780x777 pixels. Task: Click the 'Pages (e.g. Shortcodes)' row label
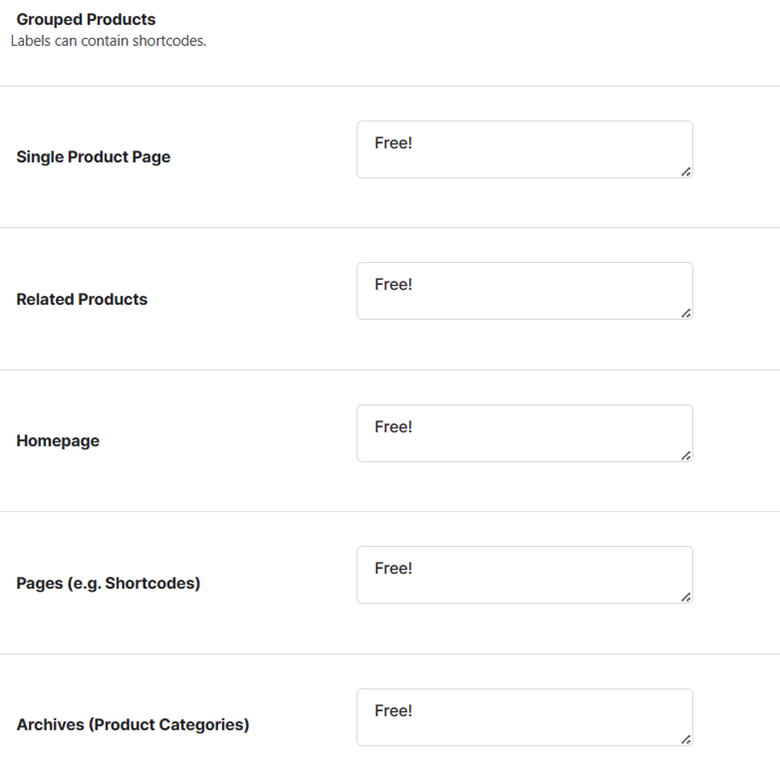(x=108, y=583)
